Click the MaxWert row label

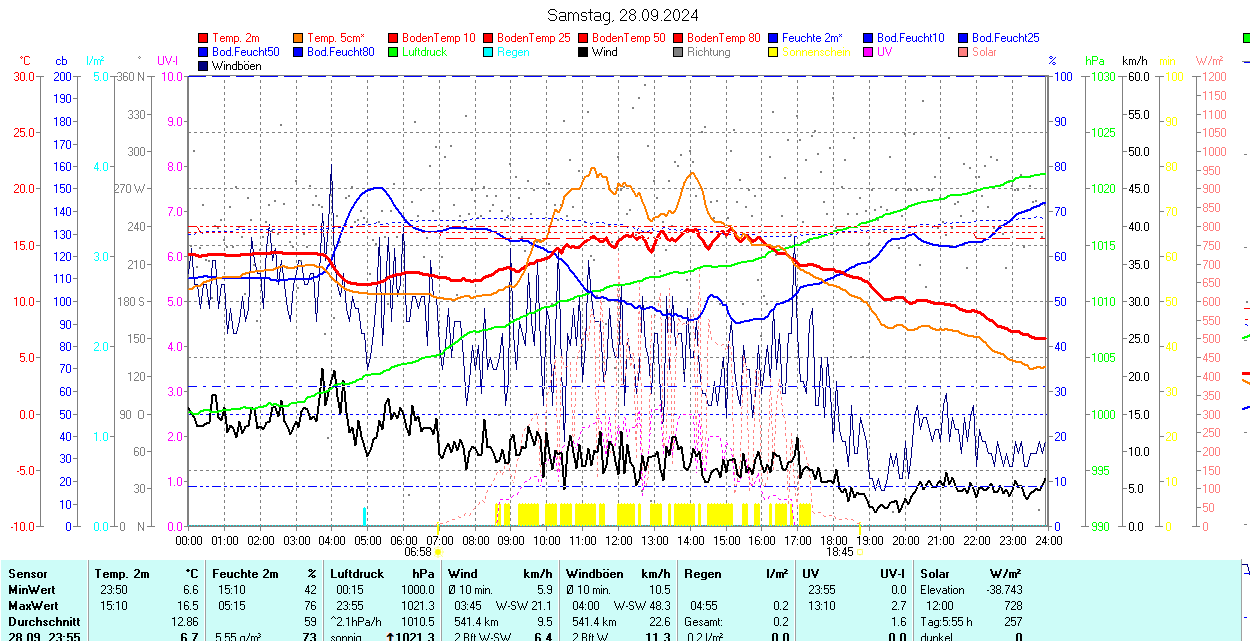pyautogui.click(x=33, y=606)
